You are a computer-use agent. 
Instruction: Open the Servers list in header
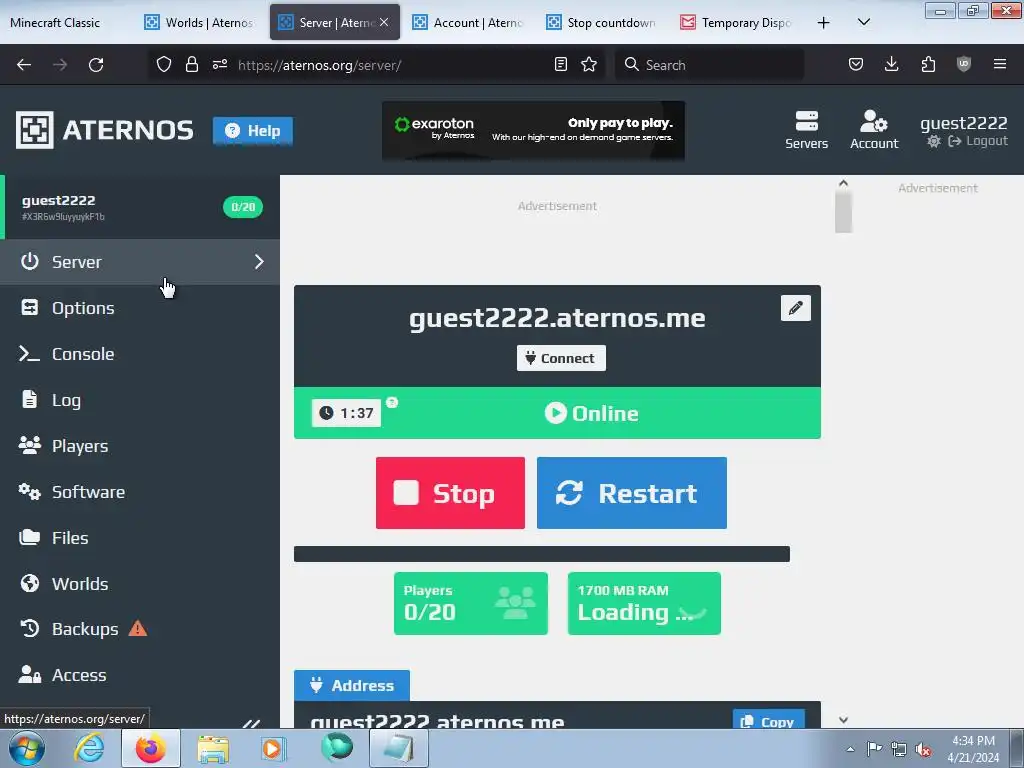click(x=807, y=130)
